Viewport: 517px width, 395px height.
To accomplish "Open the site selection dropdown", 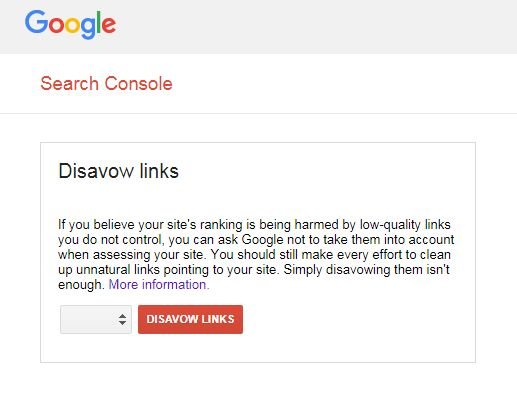I will [96, 319].
